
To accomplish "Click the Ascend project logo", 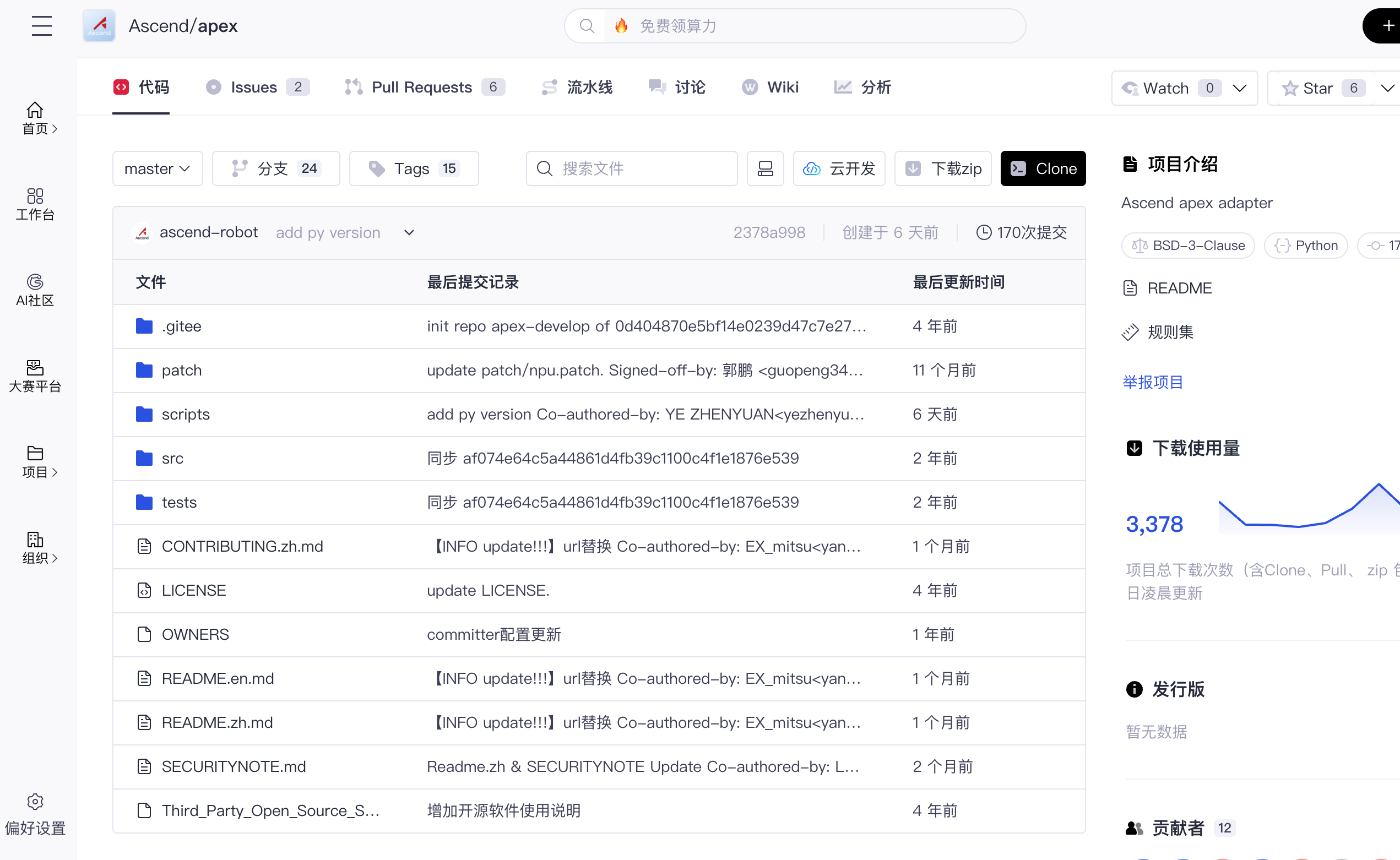I will click(x=99, y=26).
